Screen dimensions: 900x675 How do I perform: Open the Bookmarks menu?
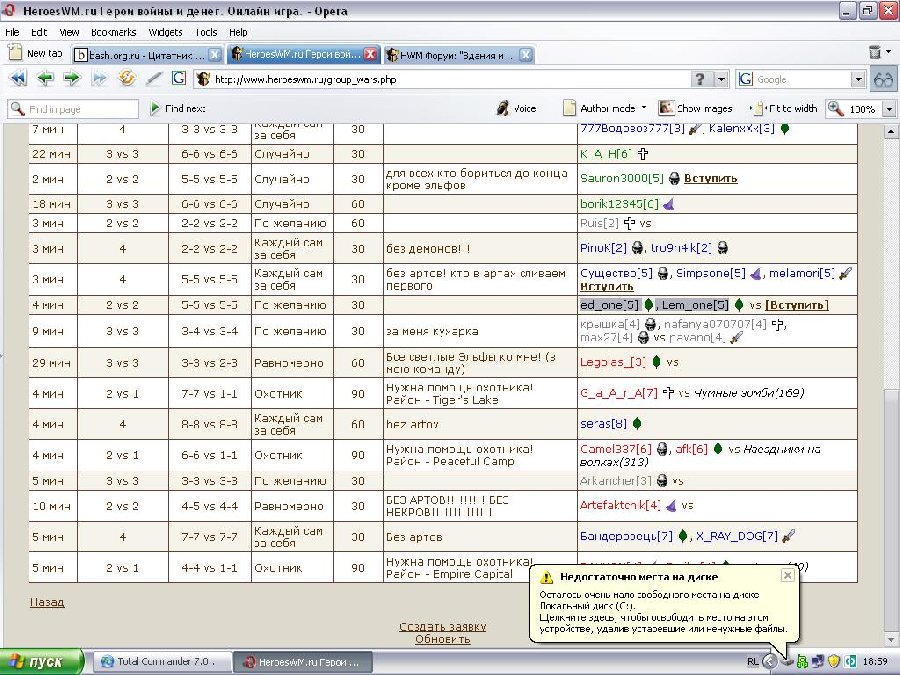[113, 32]
